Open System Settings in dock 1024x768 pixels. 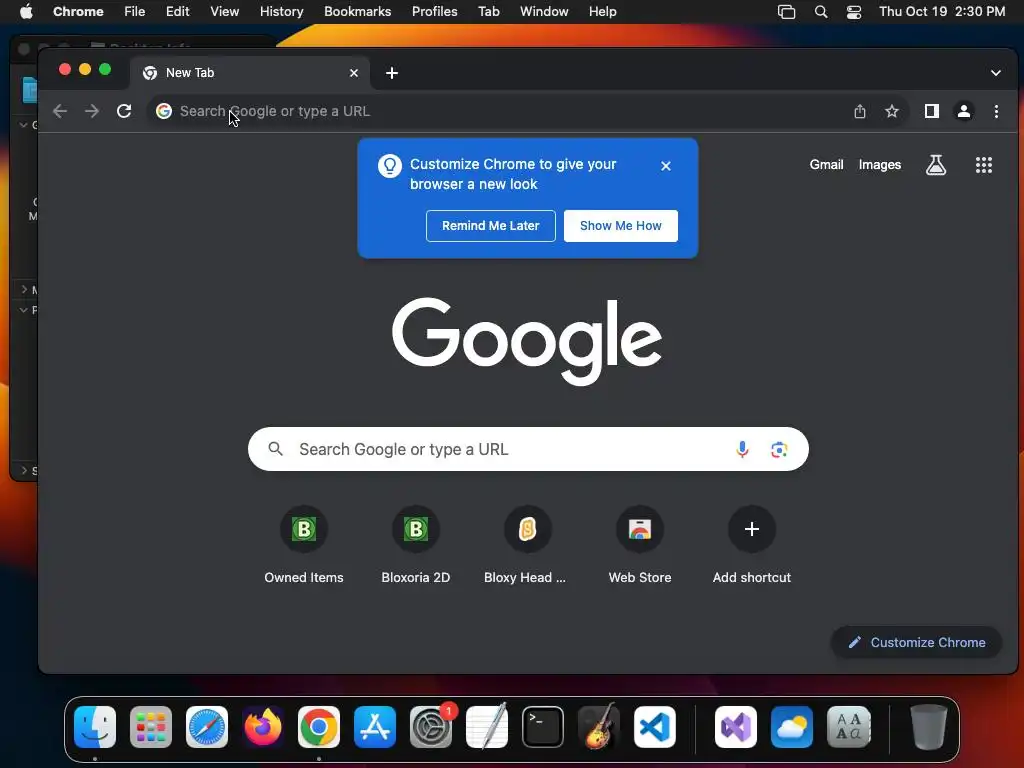431,727
